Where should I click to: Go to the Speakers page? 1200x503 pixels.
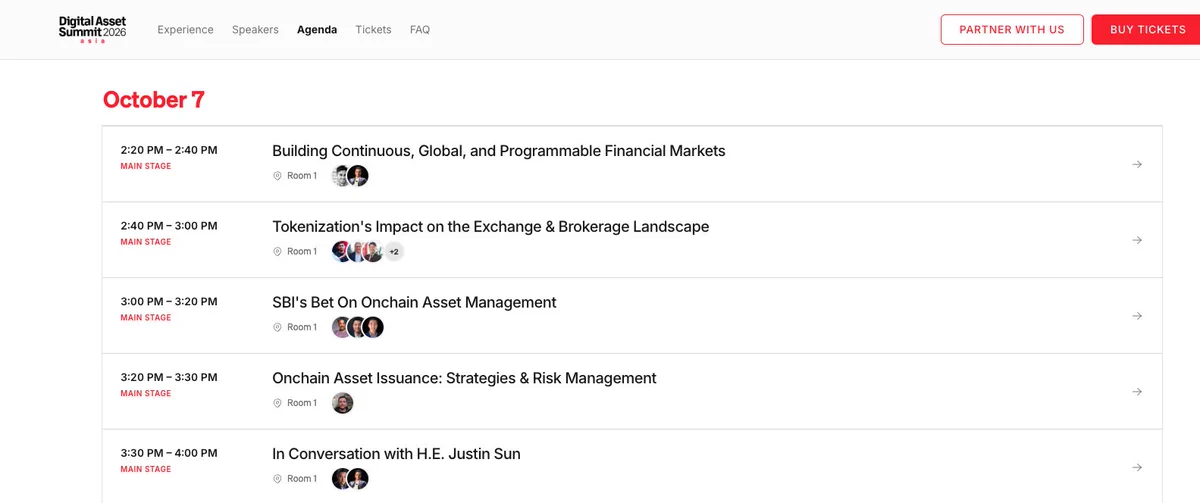(255, 30)
